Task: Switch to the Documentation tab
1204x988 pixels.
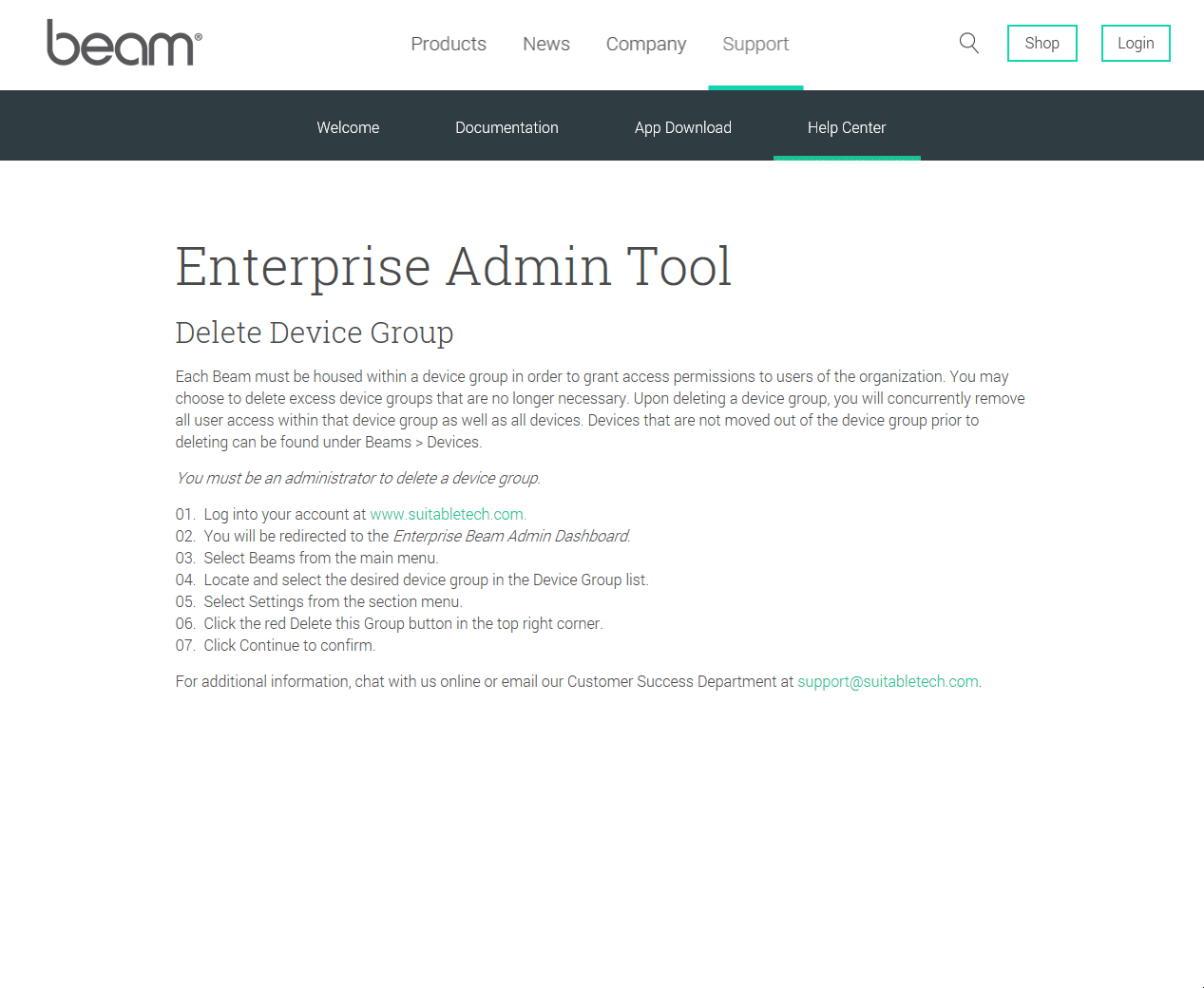Action: coord(506,127)
